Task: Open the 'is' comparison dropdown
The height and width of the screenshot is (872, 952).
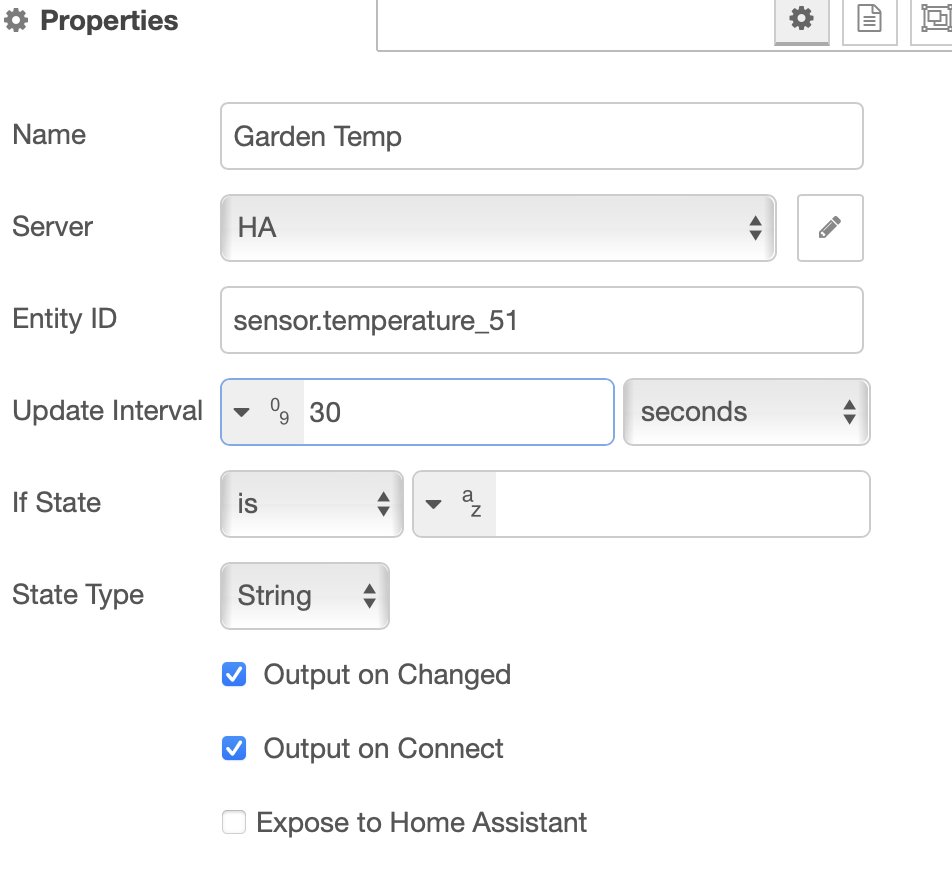Action: (x=311, y=503)
